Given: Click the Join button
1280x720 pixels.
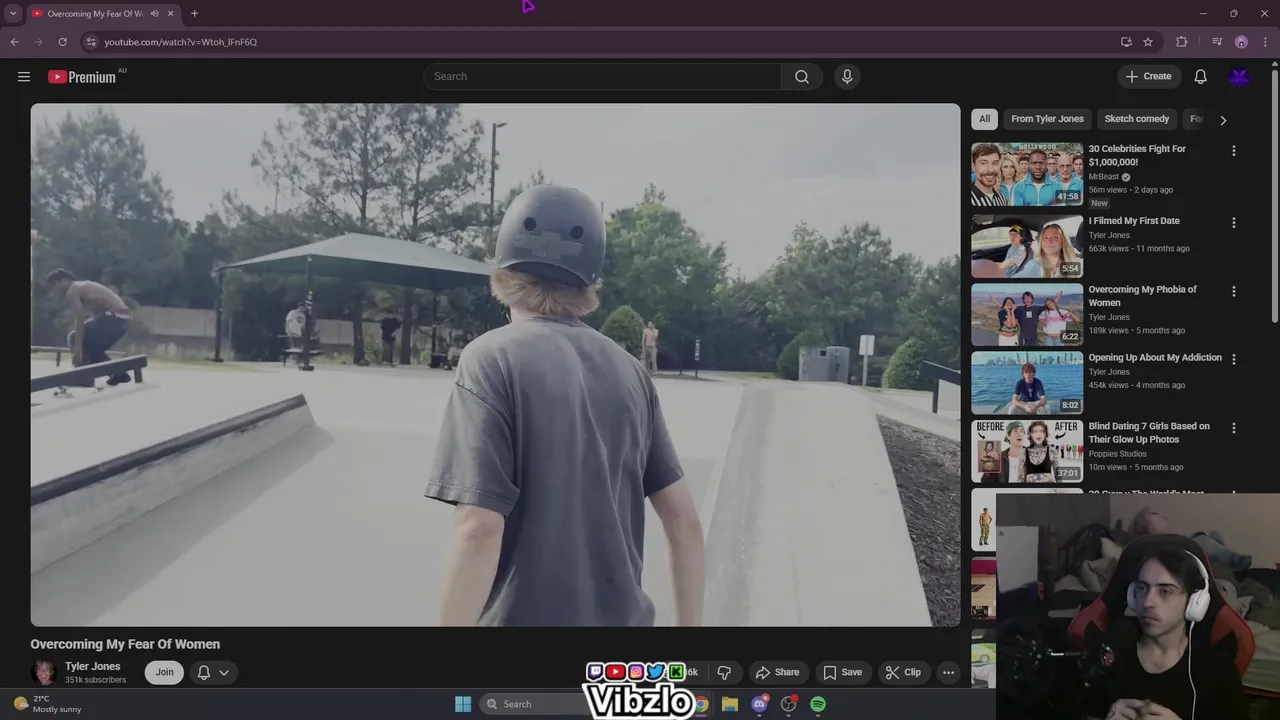Looking at the screenshot, I should (x=164, y=672).
